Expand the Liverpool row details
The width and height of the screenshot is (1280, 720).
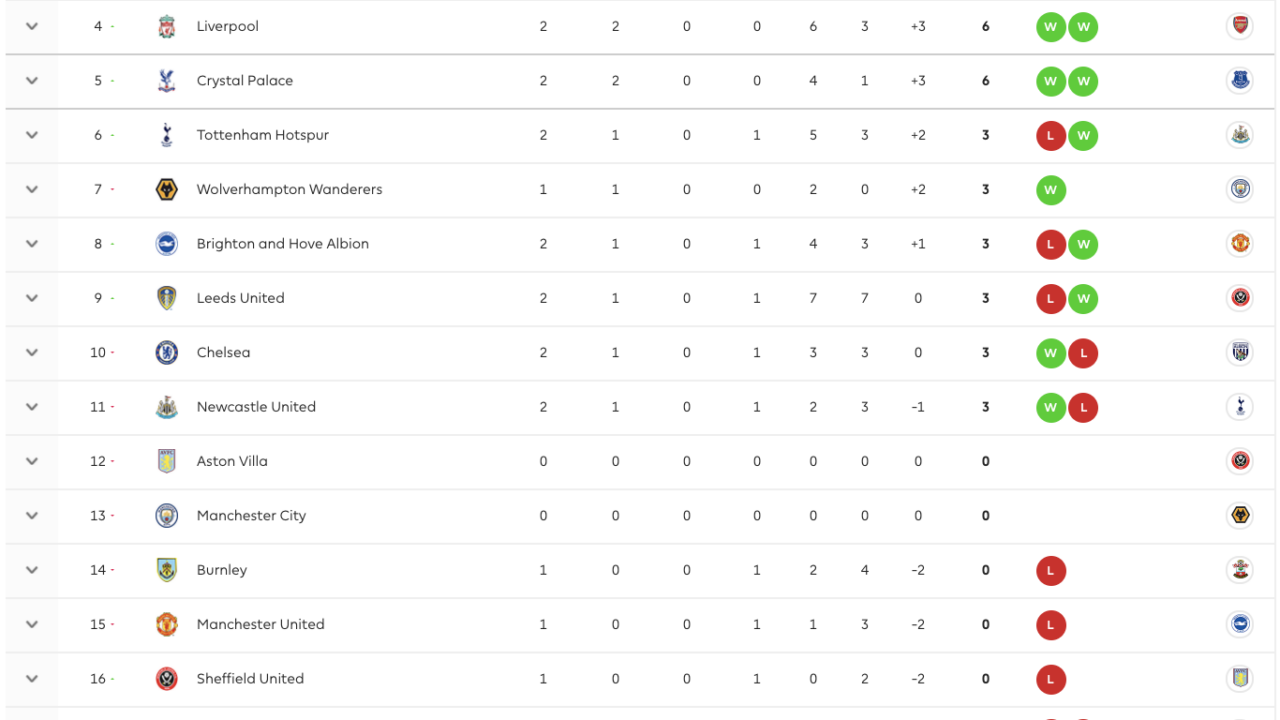click(32, 27)
